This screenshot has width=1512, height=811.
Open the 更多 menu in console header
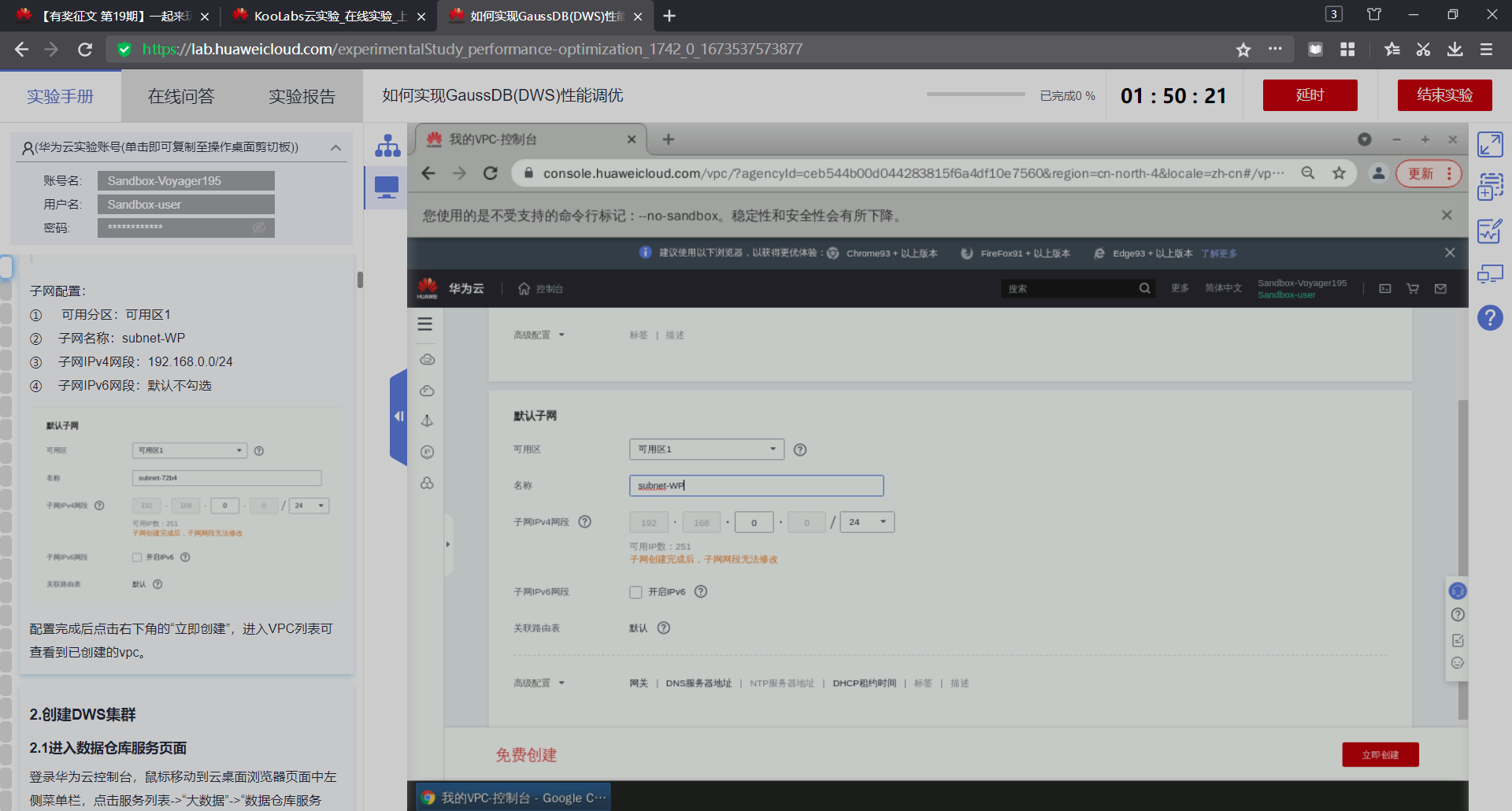[1180, 288]
